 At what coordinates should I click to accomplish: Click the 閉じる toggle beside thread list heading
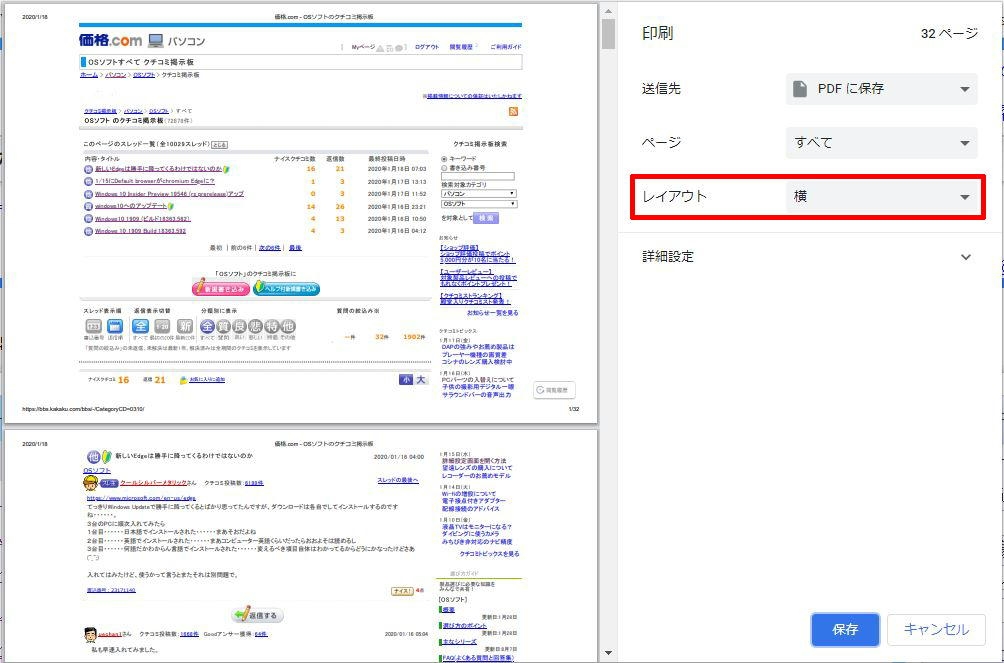(218, 145)
